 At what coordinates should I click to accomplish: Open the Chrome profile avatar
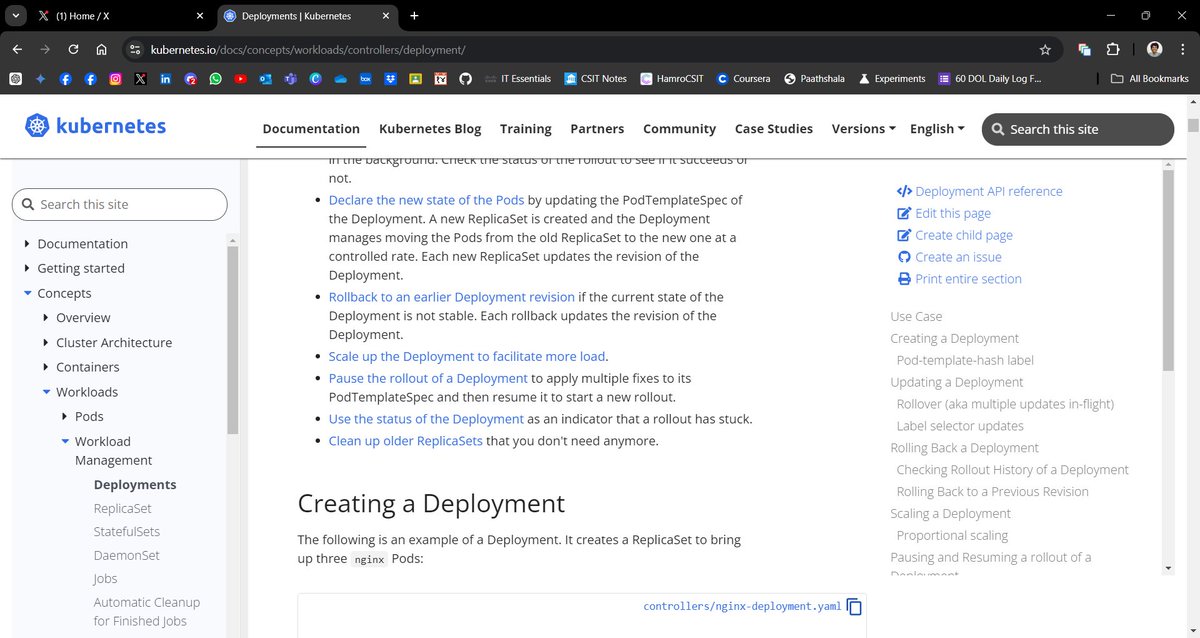click(x=1154, y=49)
